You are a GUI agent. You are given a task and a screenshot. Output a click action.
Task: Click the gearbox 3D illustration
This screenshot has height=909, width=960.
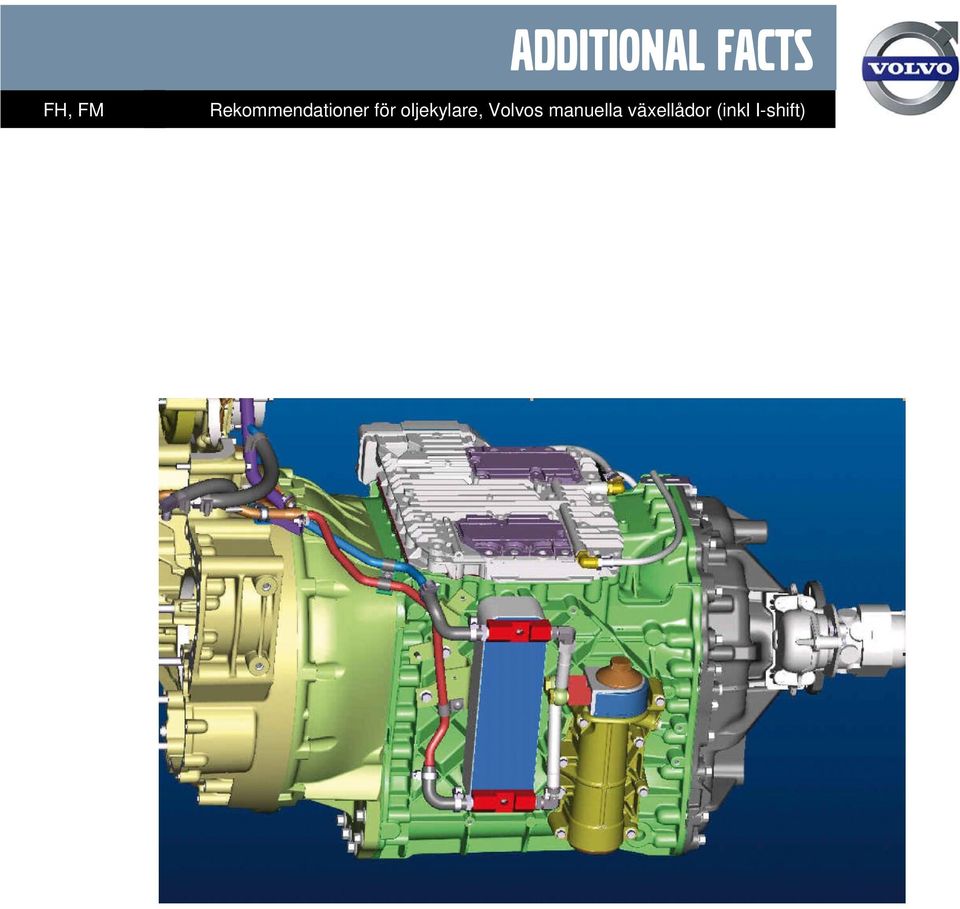point(531,650)
